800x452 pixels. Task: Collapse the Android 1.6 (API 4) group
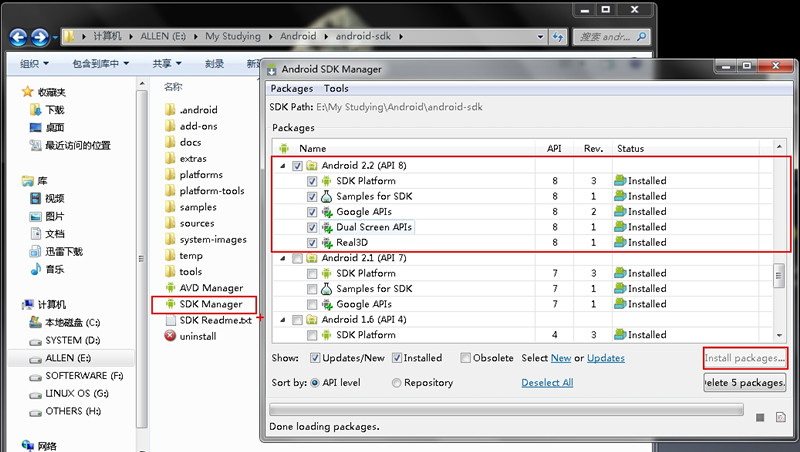point(282,320)
